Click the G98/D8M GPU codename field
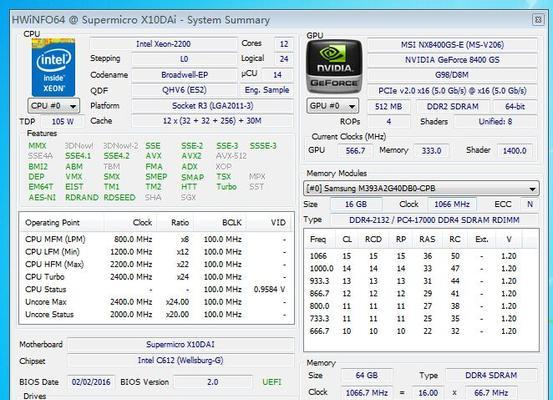Image resolution: width=553 pixels, height=400 pixels. 452,75
